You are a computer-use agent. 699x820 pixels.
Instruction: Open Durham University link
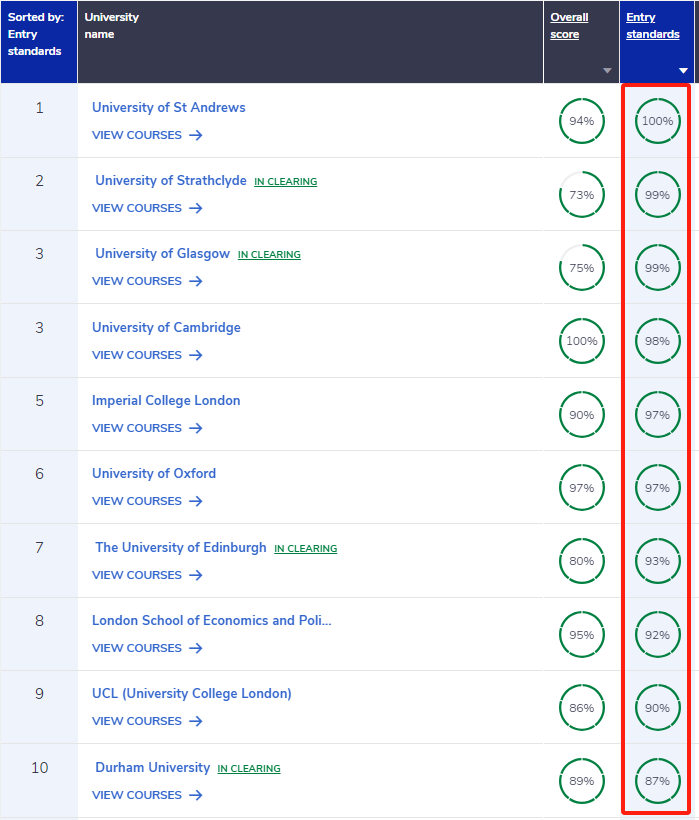(152, 768)
